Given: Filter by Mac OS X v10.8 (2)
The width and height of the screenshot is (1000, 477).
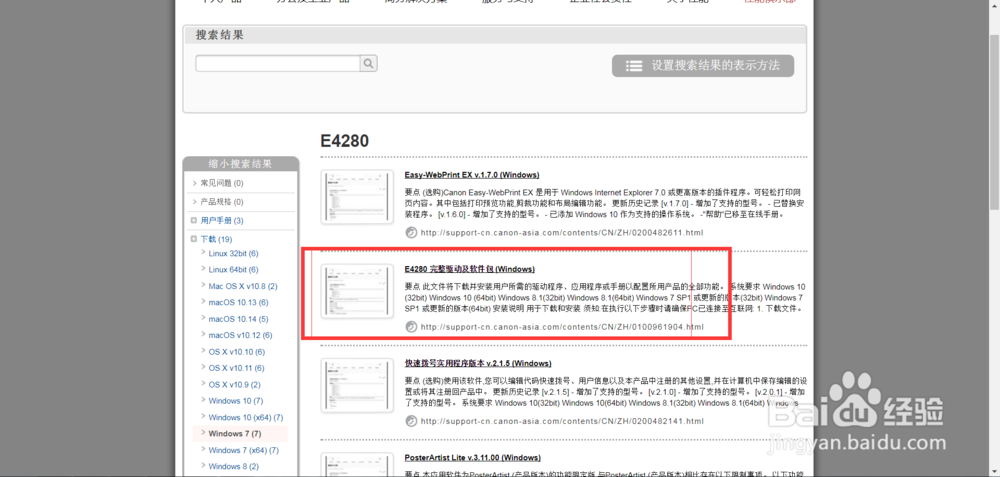Looking at the screenshot, I should click(x=243, y=286).
